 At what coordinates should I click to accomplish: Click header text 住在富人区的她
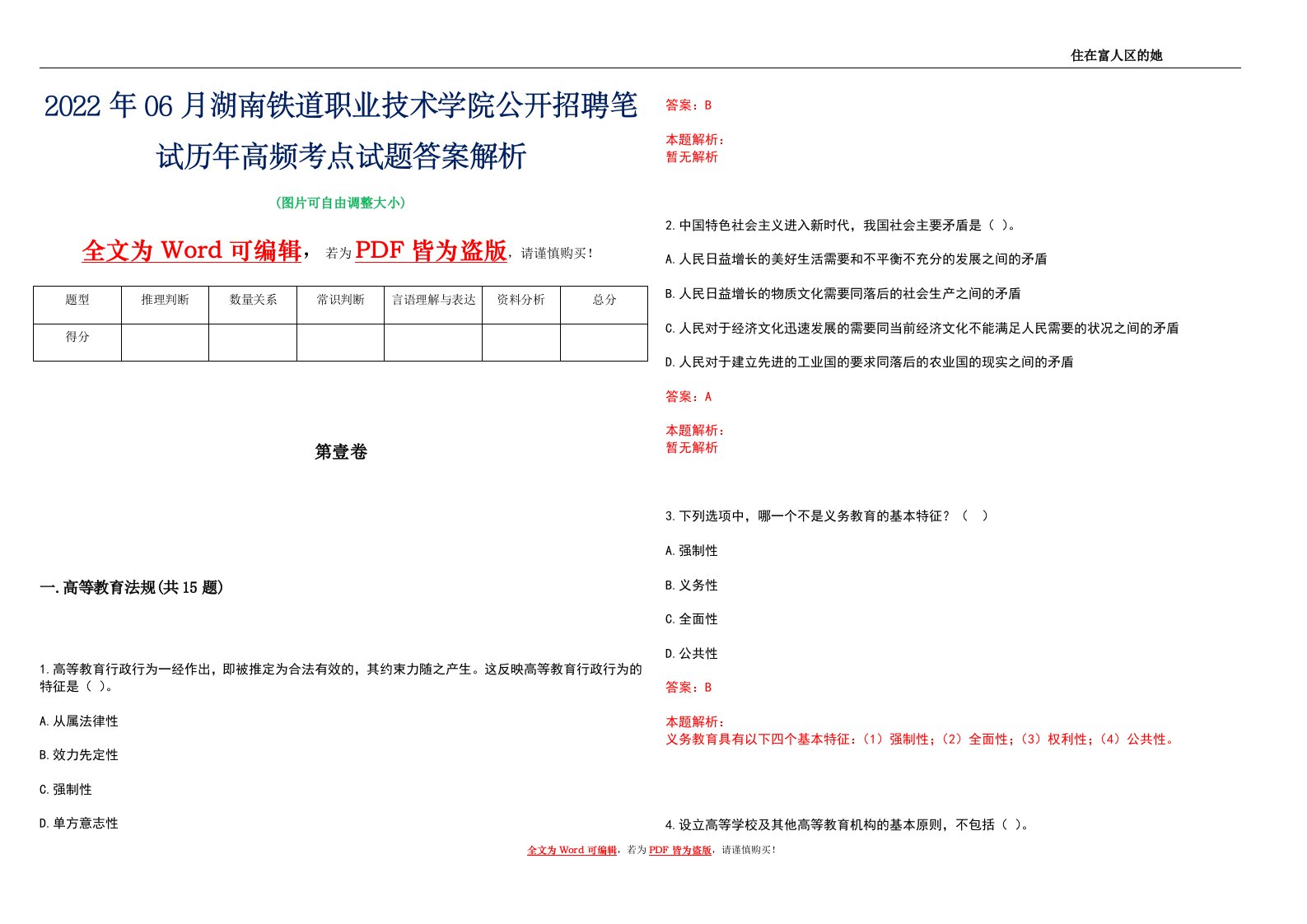click(x=1116, y=55)
